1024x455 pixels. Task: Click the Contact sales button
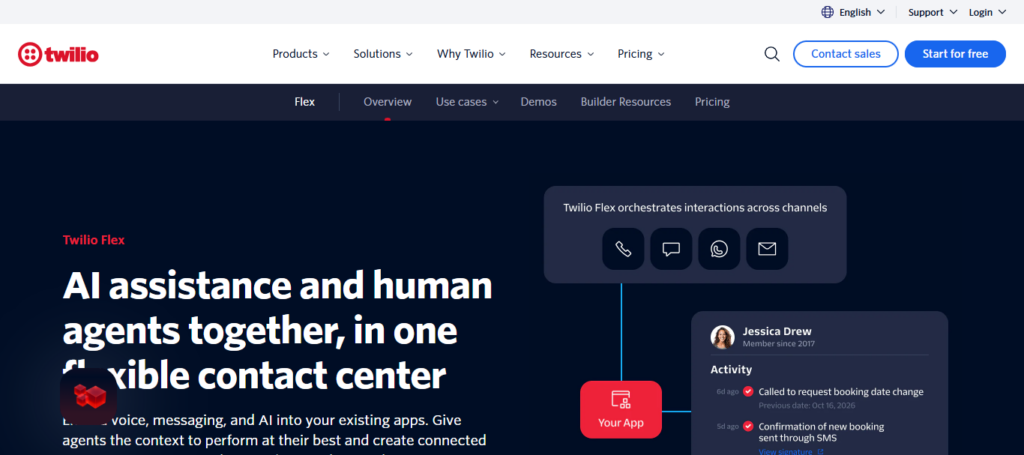click(x=846, y=54)
